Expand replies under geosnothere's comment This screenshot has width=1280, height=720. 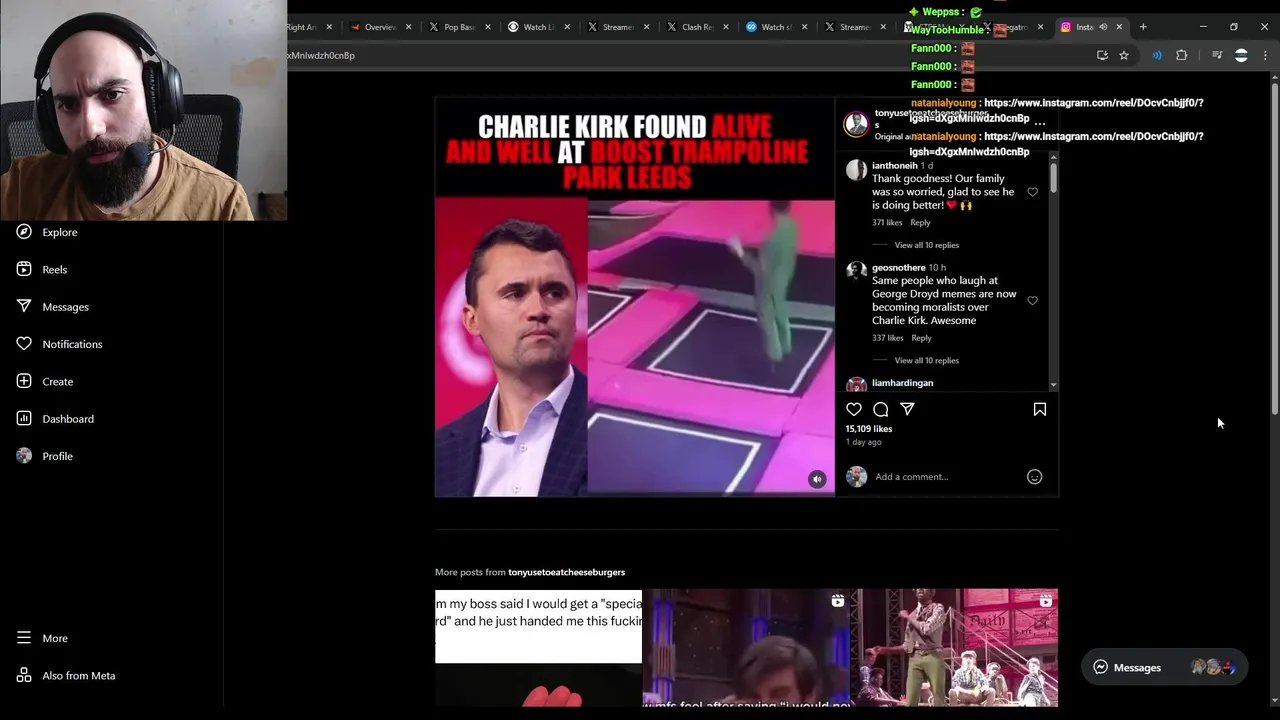point(926,360)
